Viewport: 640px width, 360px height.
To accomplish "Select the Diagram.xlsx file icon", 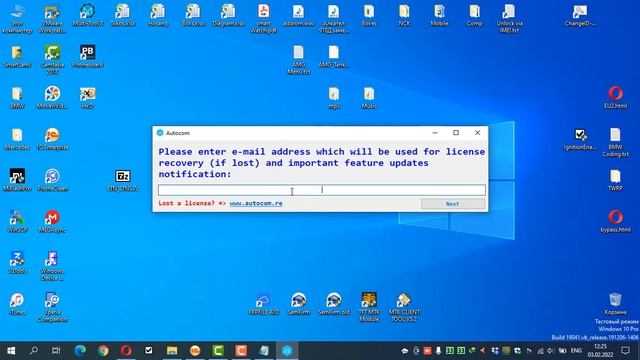I will (228, 15).
